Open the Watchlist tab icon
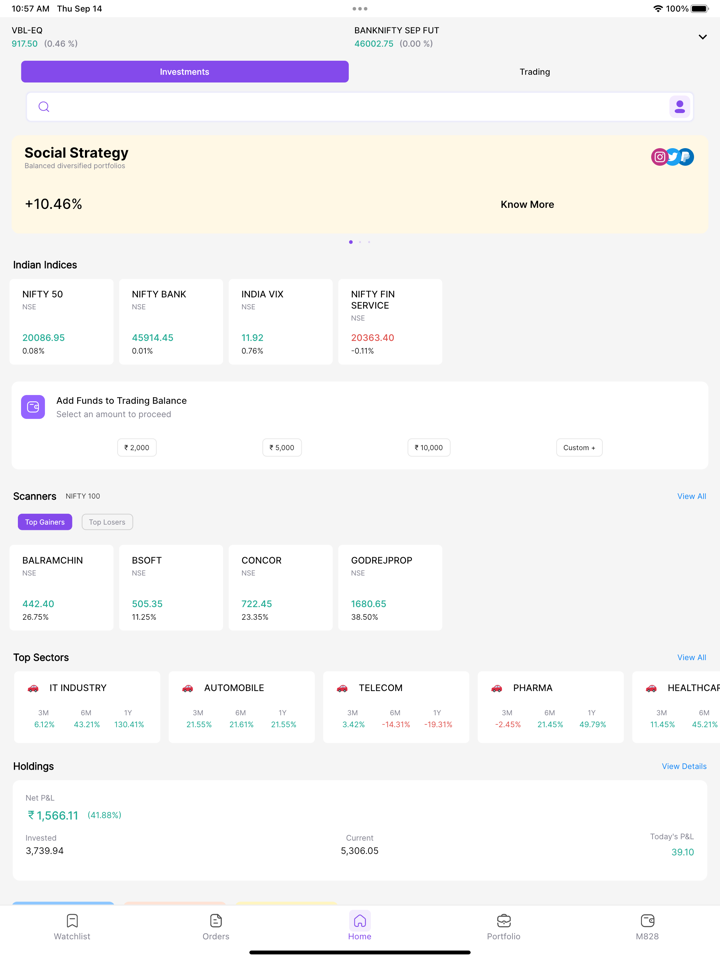The image size is (720, 960). [x=72, y=921]
